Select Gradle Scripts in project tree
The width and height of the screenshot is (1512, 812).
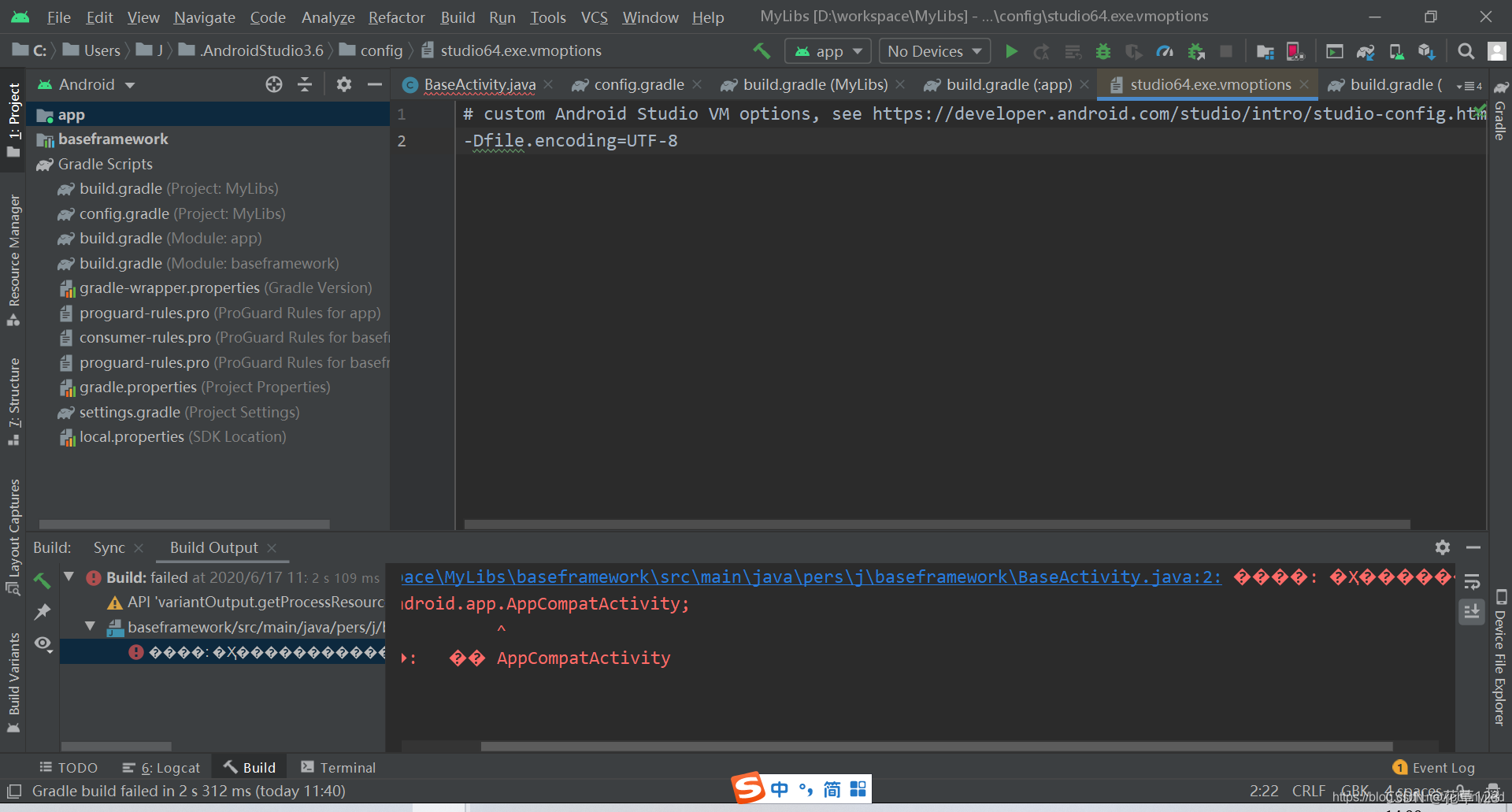pos(105,164)
